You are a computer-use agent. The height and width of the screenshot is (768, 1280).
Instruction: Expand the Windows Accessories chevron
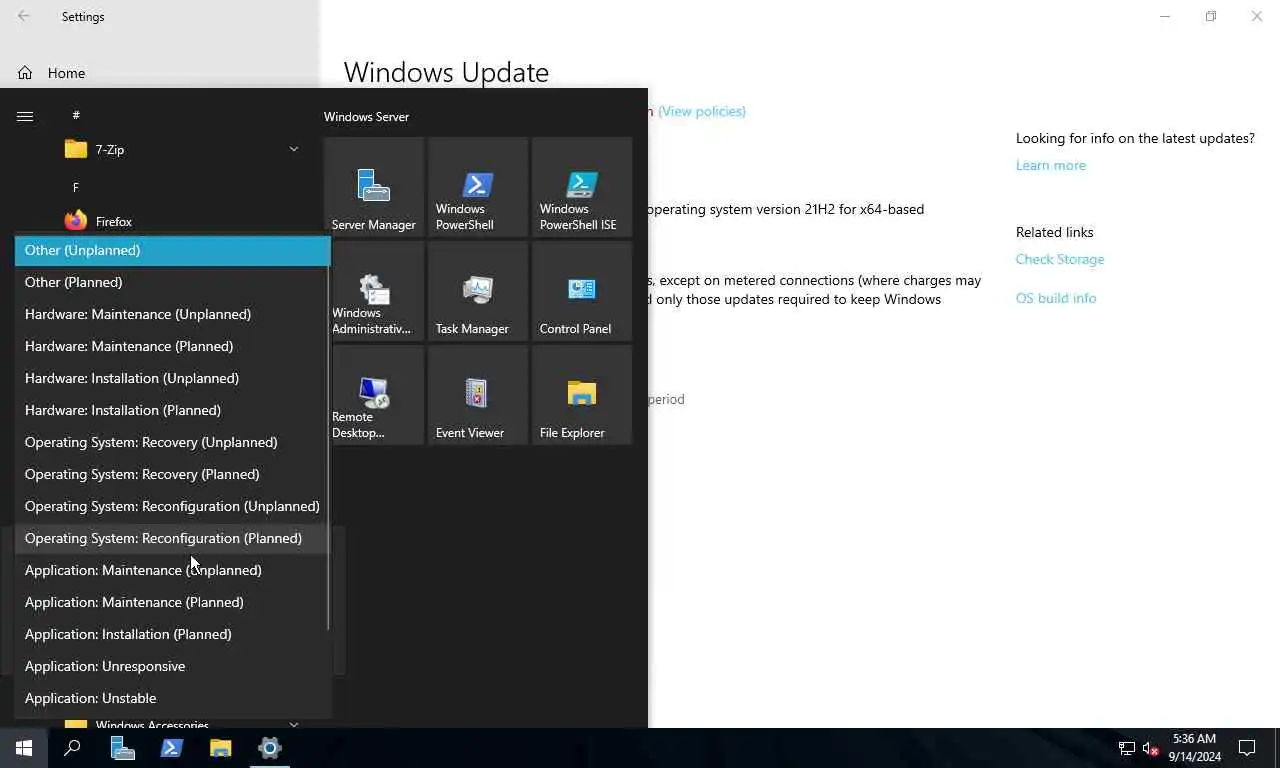(x=294, y=724)
